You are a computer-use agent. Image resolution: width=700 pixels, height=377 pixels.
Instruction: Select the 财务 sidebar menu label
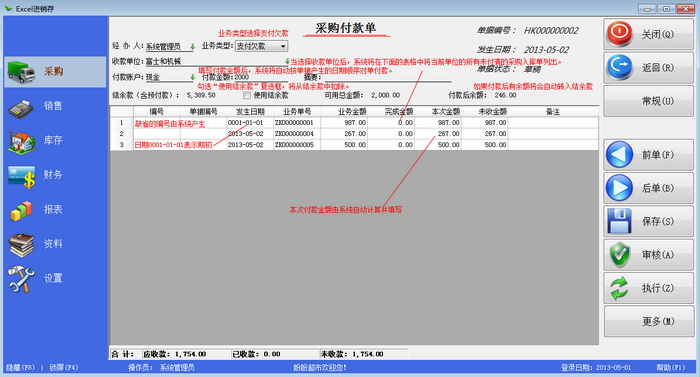click(53, 175)
